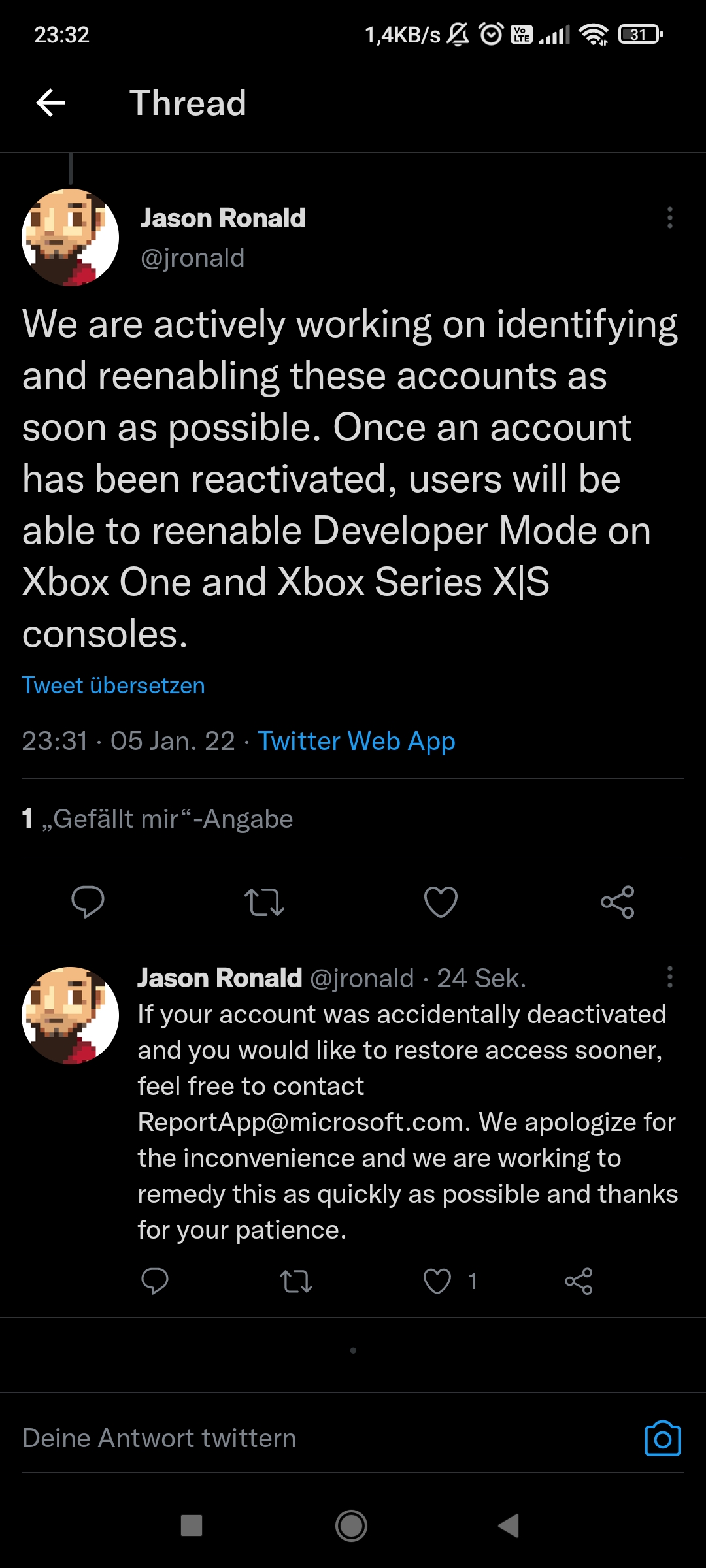Image resolution: width=706 pixels, height=1568 pixels.
Task: Tap the @jronald handle under Jason Ronald
Action: click(x=193, y=257)
